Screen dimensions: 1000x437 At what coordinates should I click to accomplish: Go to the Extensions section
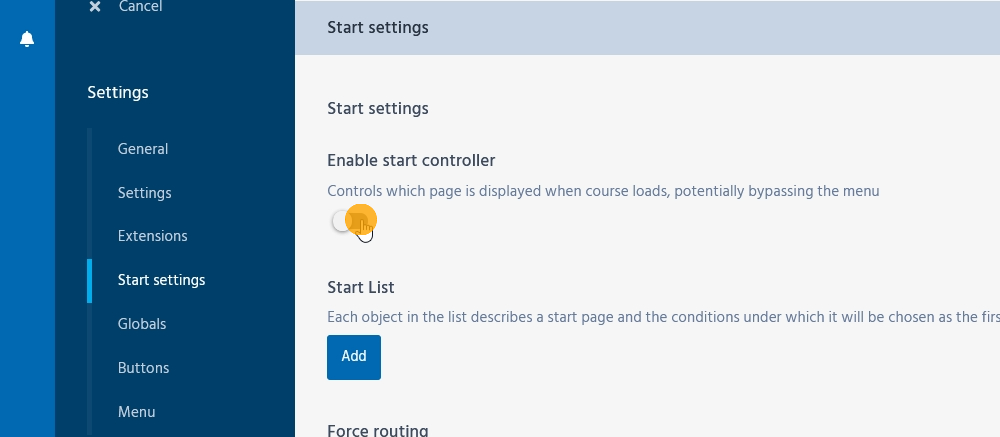152,236
